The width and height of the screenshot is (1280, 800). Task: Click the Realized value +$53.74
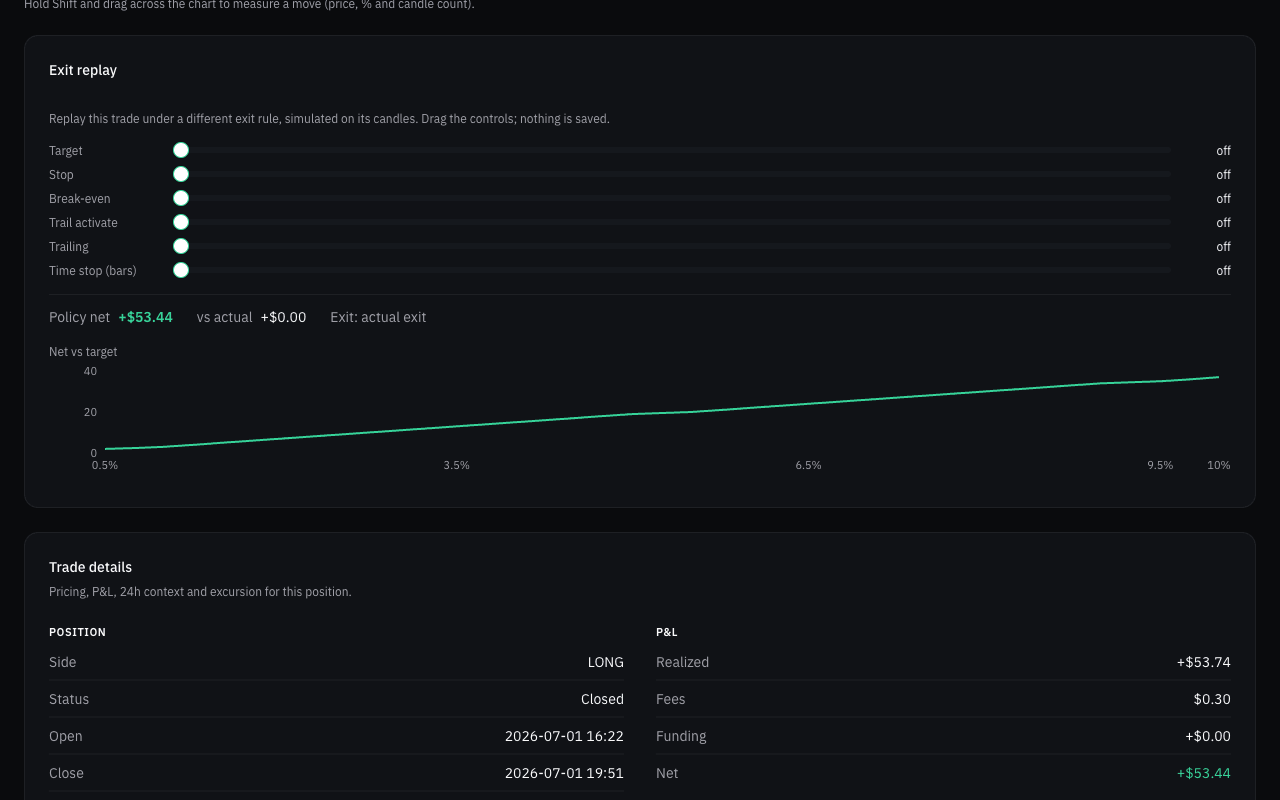pyautogui.click(x=1204, y=662)
